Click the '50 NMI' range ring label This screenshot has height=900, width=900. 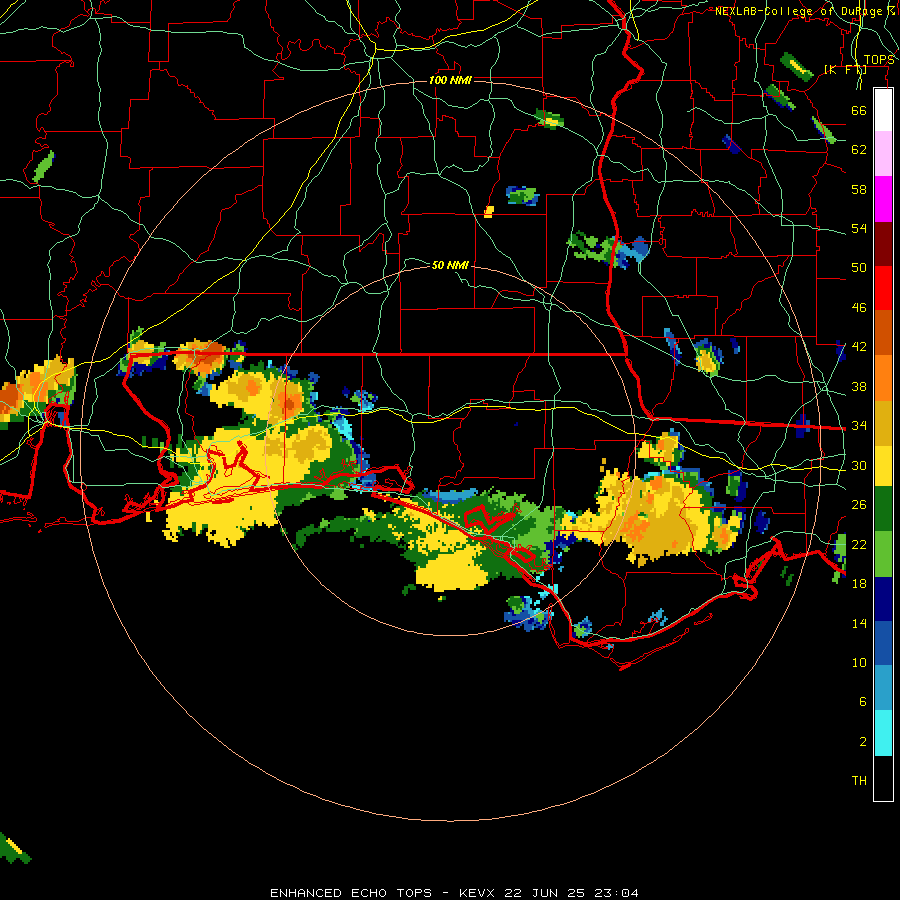click(450, 265)
